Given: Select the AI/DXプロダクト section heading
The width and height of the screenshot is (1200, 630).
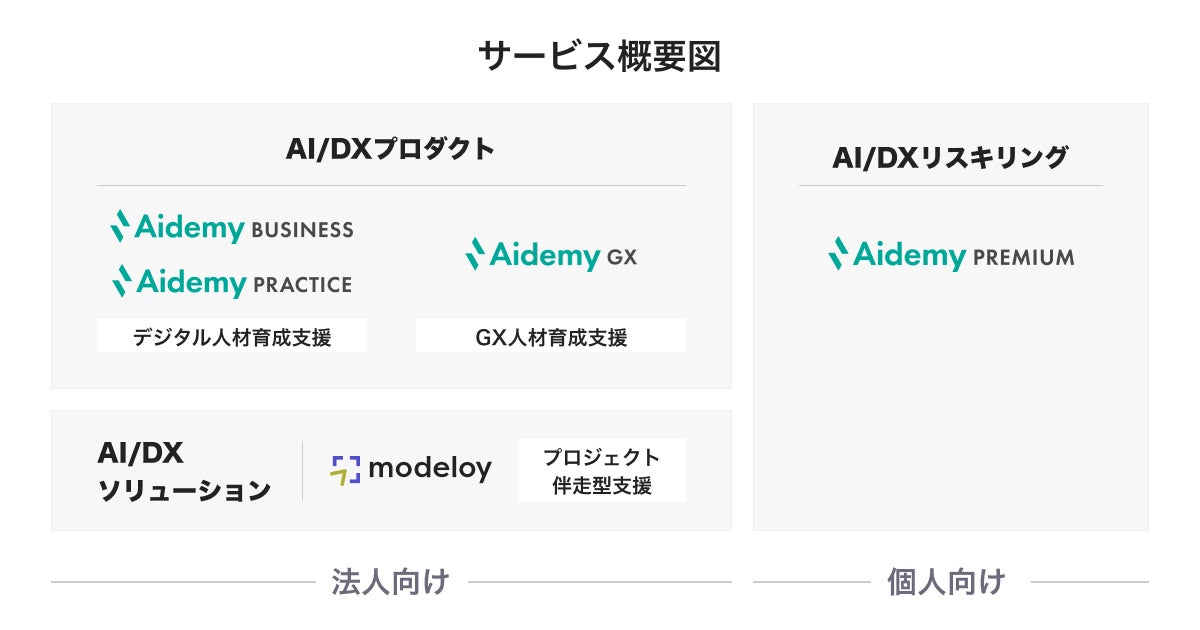Looking at the screenshot, I should (x=391, y=149).
